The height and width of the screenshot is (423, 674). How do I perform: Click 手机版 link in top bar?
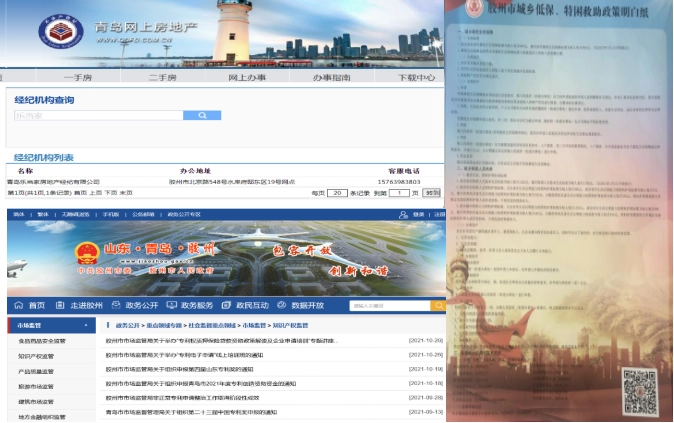point(110,215)
